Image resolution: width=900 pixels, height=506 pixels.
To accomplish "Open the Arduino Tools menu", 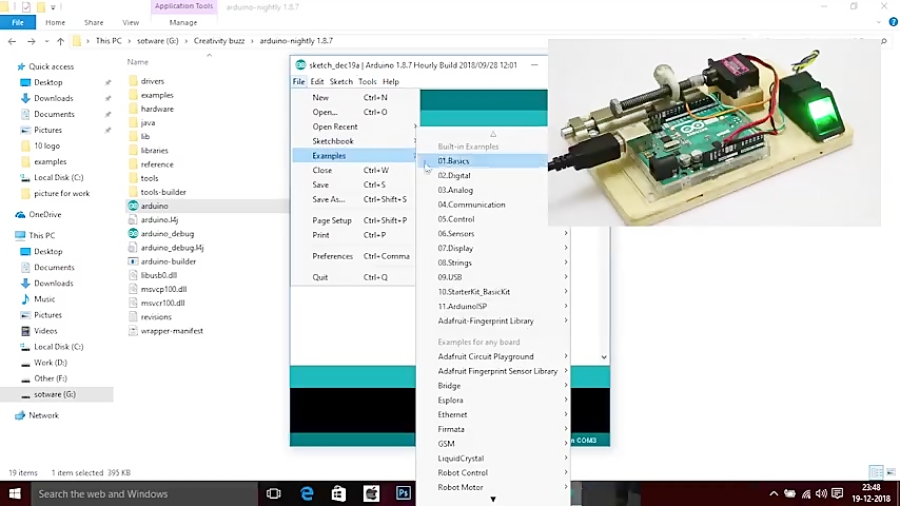I will pyautogui.click(x=367, y=81).
